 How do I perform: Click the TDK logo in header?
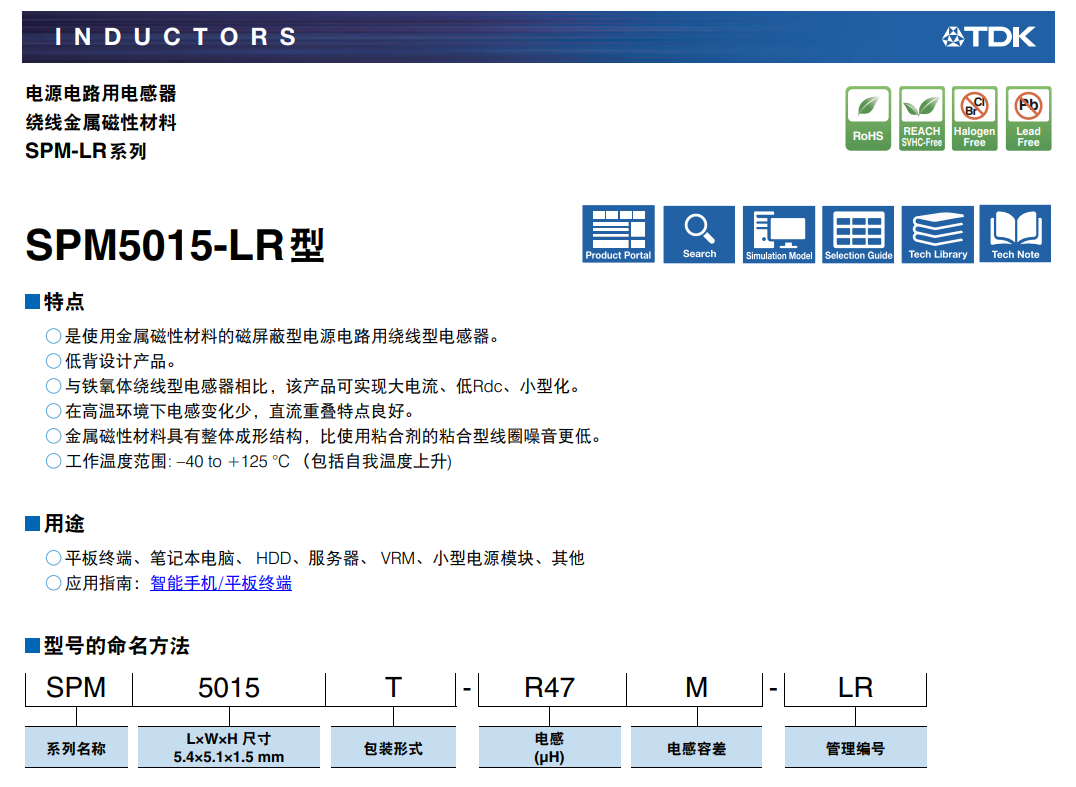click(x=989, y=36)
